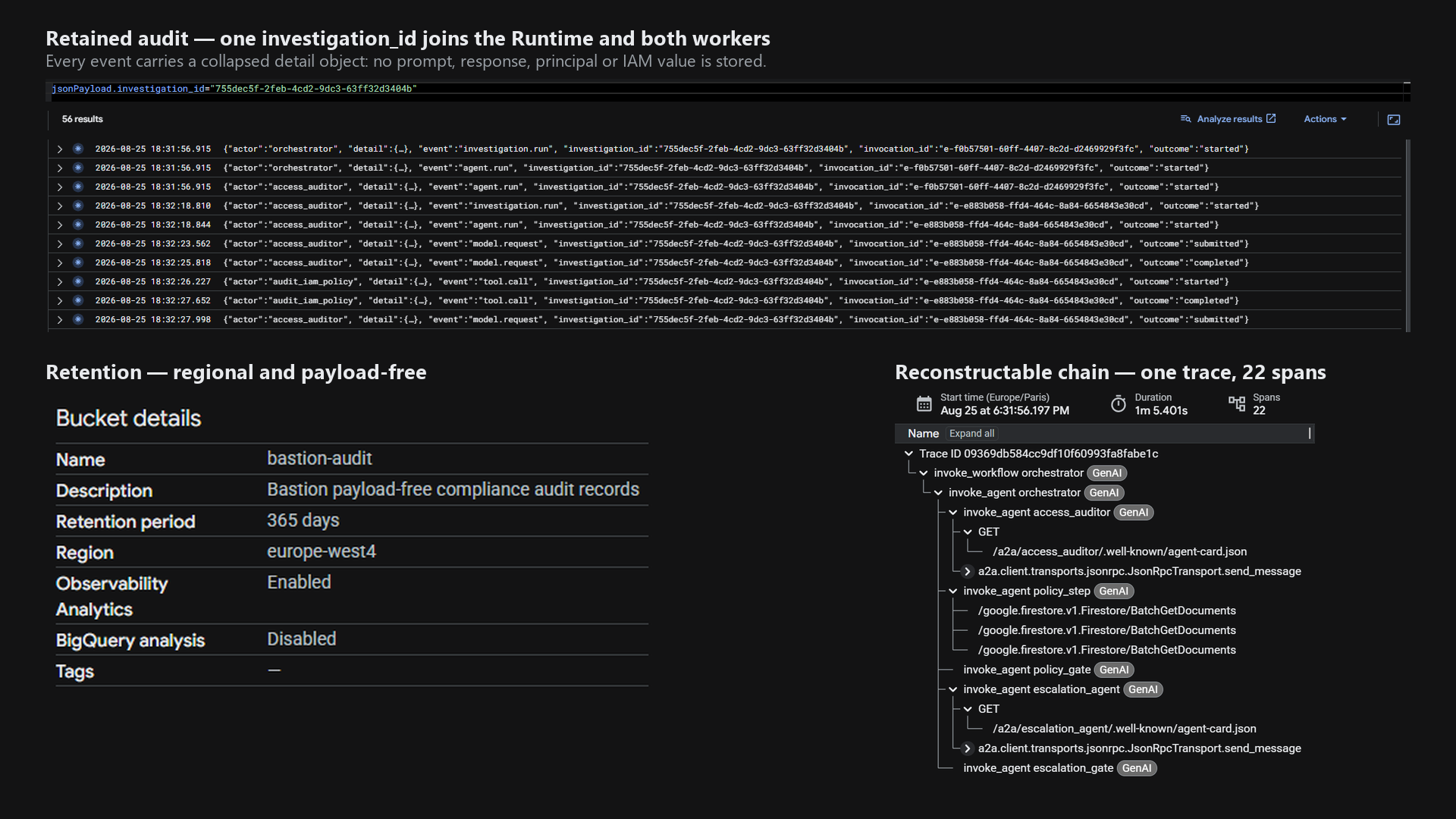Click the Analyze results link
This screenshot has height=819, width=1456.
pos(1228,119)
